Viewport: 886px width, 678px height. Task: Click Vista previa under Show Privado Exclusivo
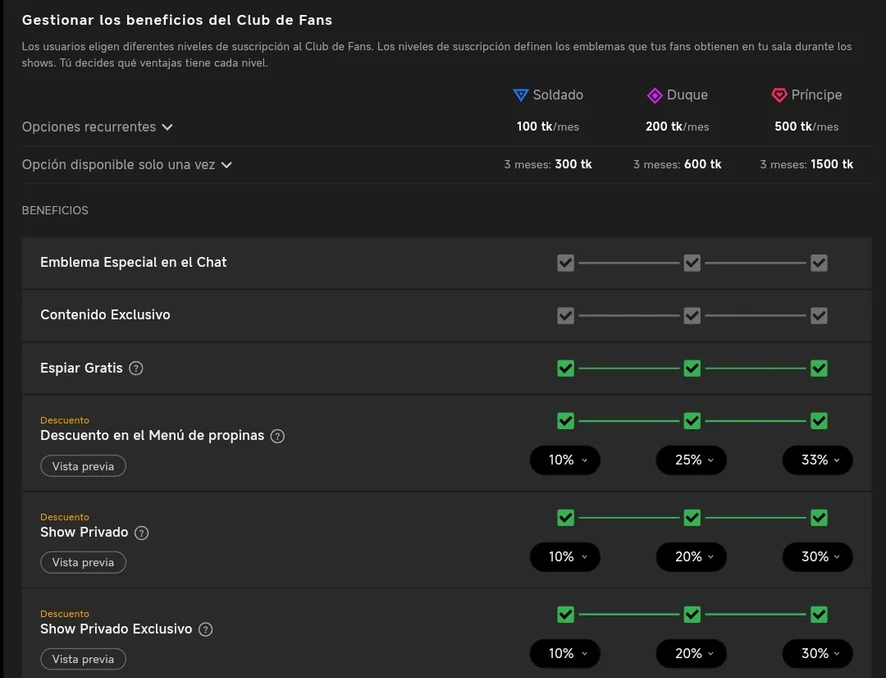click(x=83, y=660)
